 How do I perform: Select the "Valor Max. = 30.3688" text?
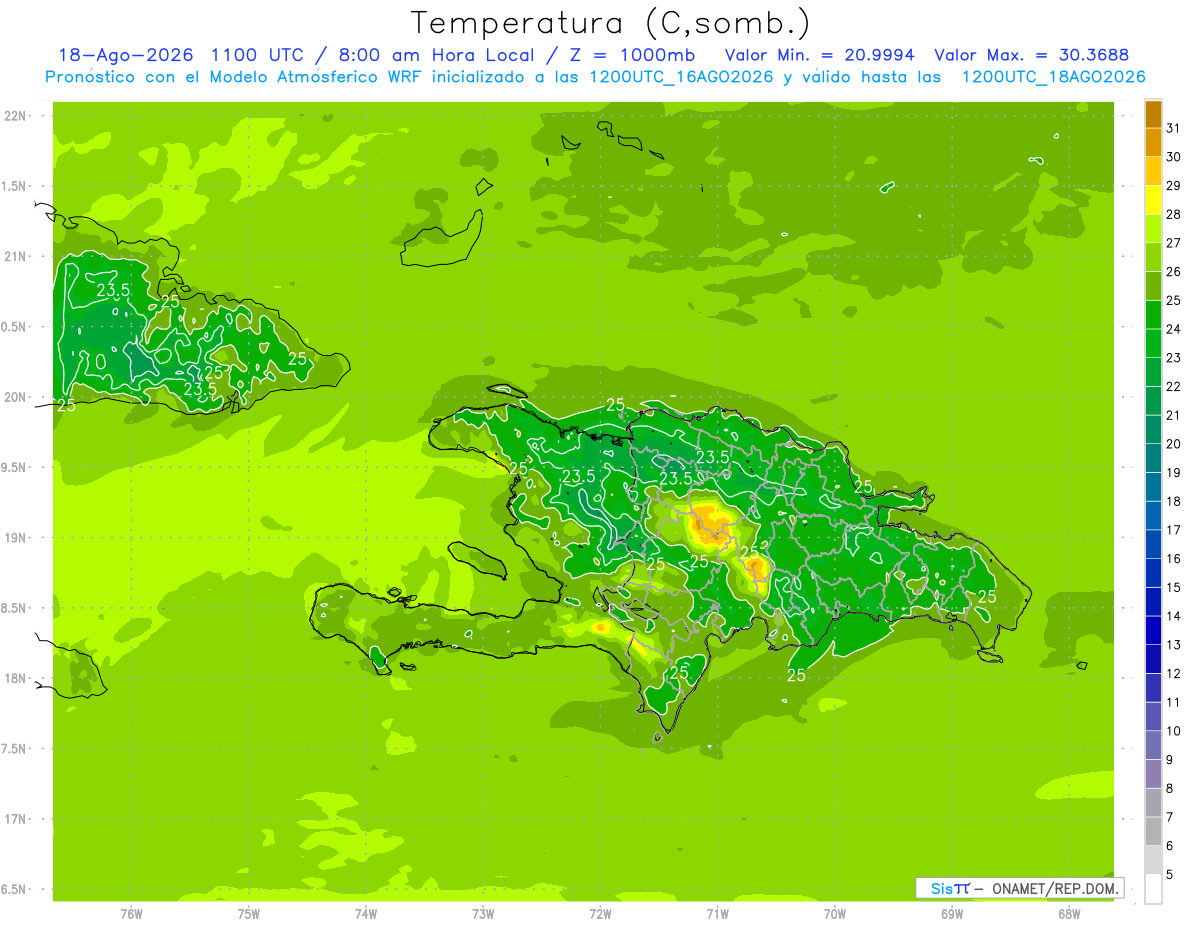(x=1031, y=55)
